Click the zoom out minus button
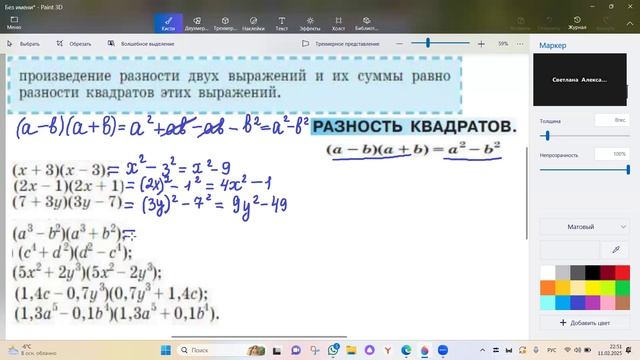This screenshot has height=360, width=640. pyautogui.click(x=400, y=44)
